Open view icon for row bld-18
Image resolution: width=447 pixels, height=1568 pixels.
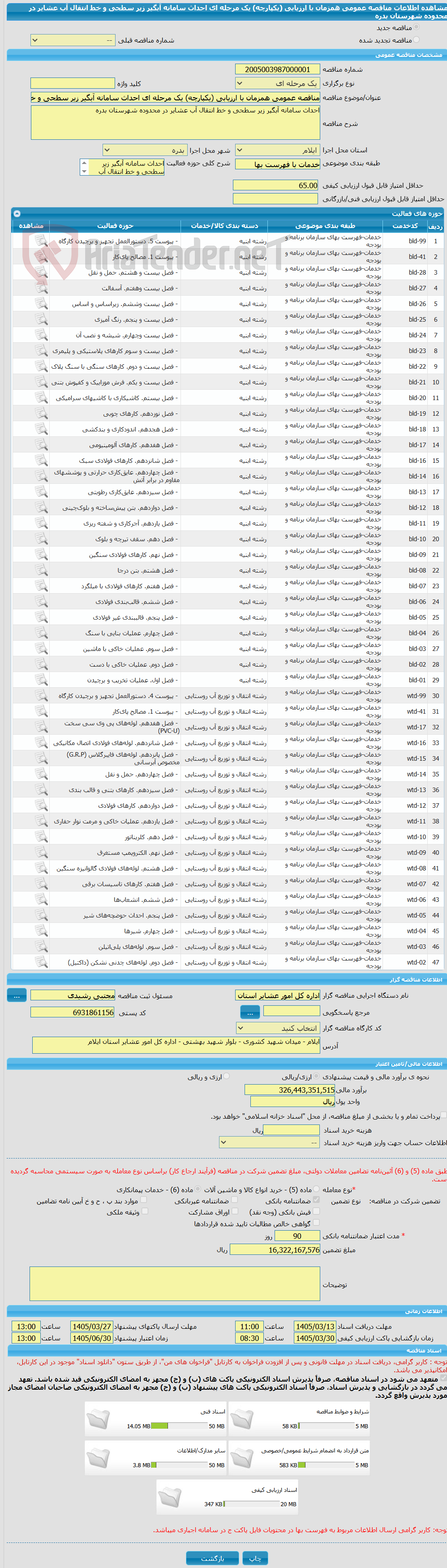[41, 429]
